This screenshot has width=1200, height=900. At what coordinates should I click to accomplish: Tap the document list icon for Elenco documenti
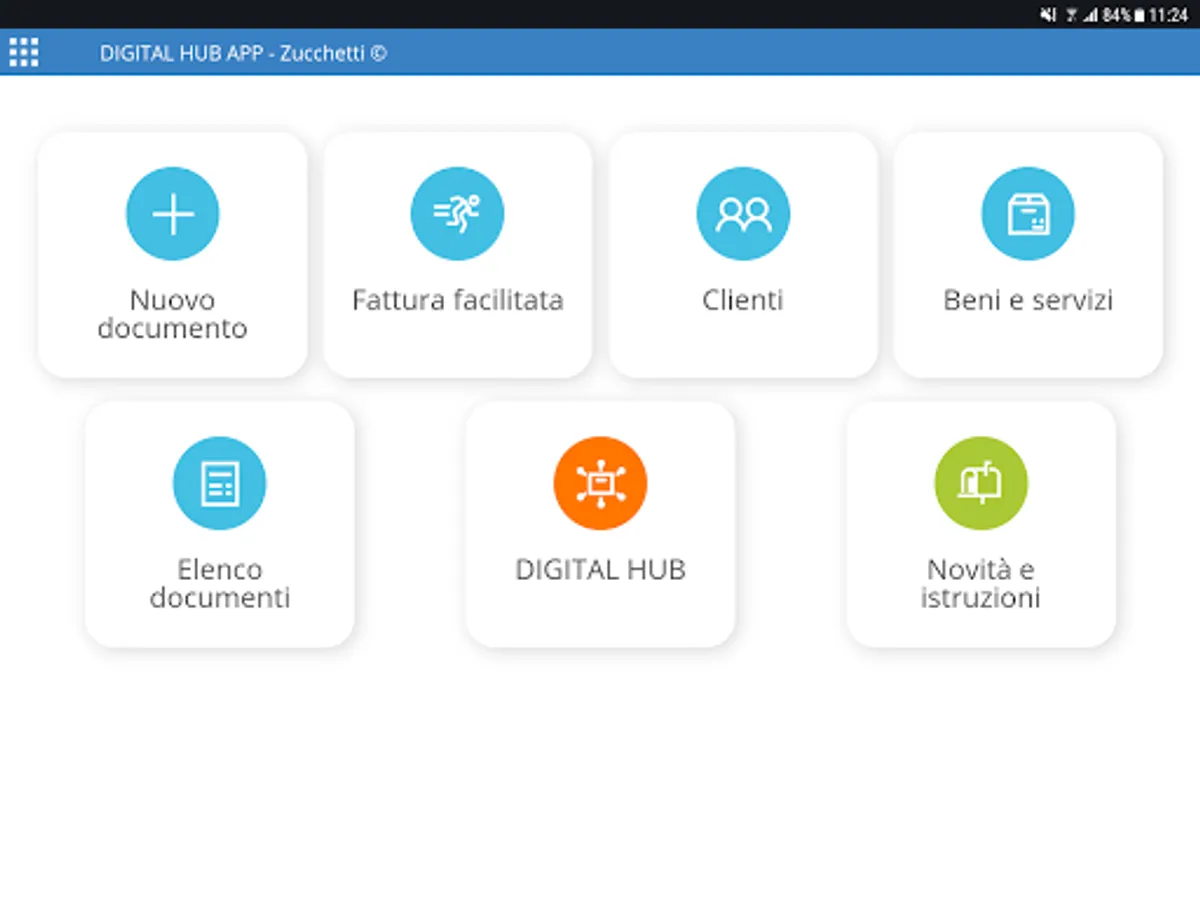220,483
